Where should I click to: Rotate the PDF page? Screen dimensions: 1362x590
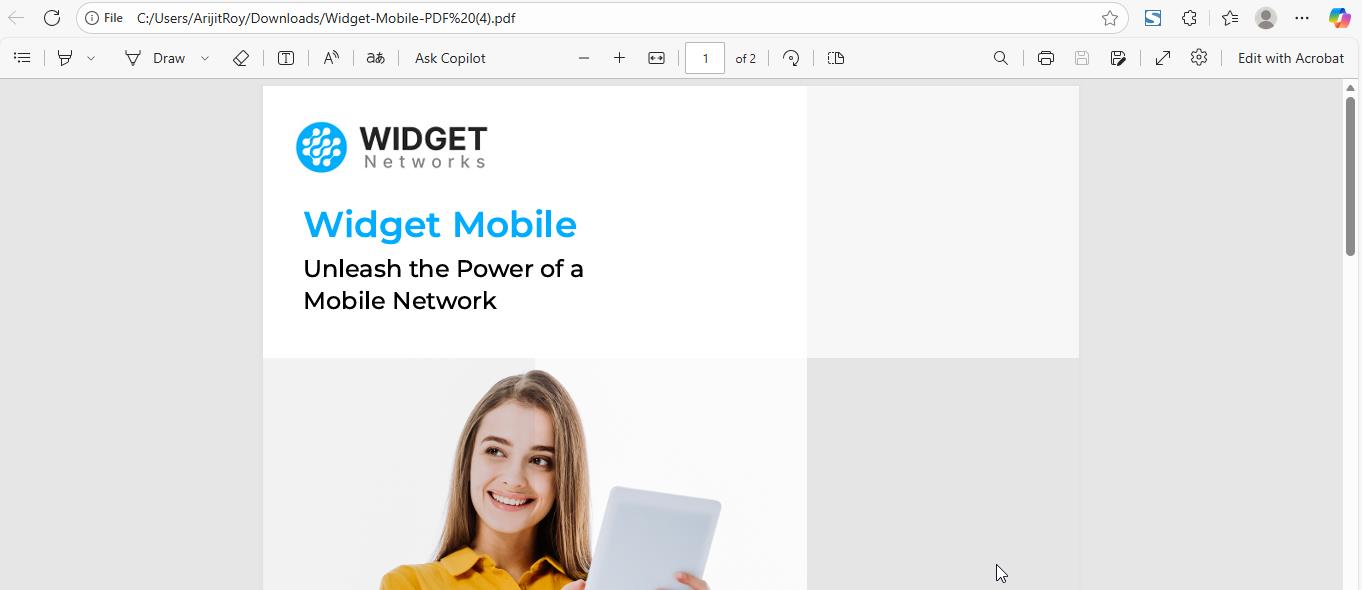[x=791, y=58]
